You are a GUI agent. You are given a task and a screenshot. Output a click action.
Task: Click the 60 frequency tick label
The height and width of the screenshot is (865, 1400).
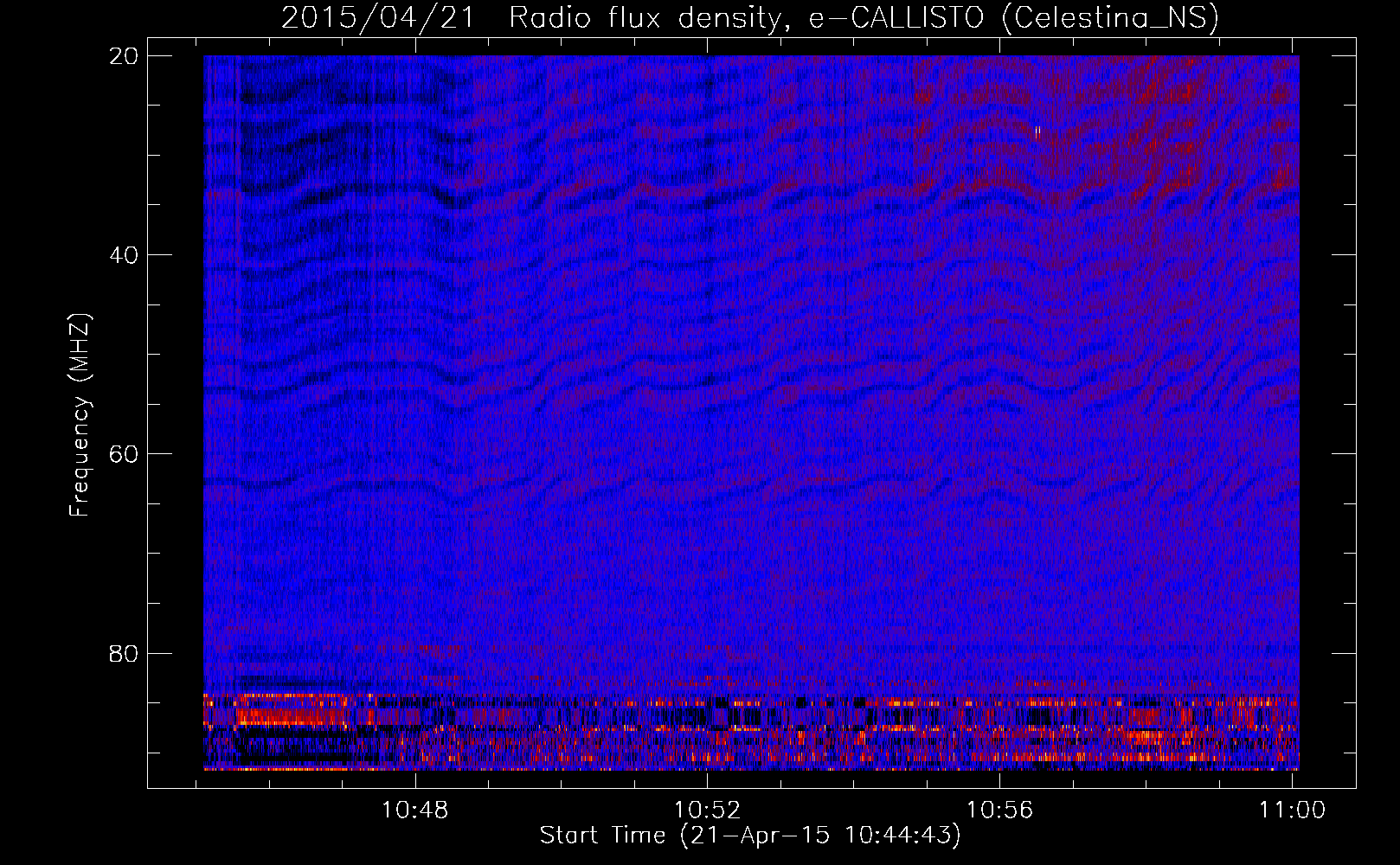click(x=125, y=453)
